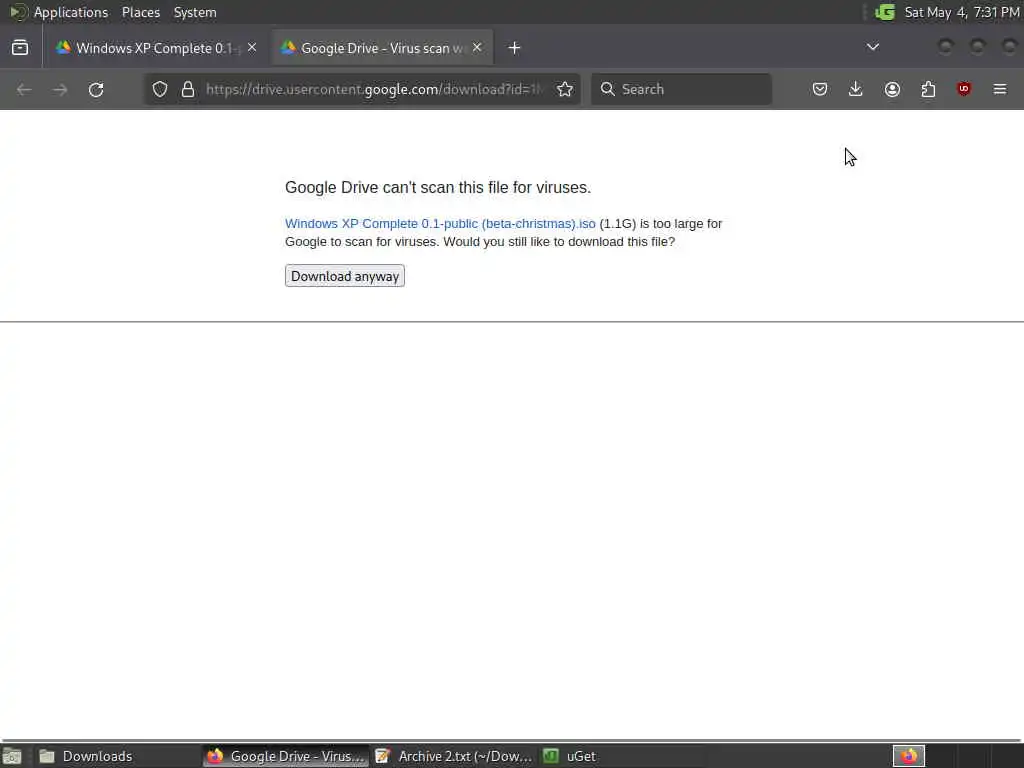Switch to Archive 2.txt editor window
The image size is (1024, 768).
pos(454,756)
